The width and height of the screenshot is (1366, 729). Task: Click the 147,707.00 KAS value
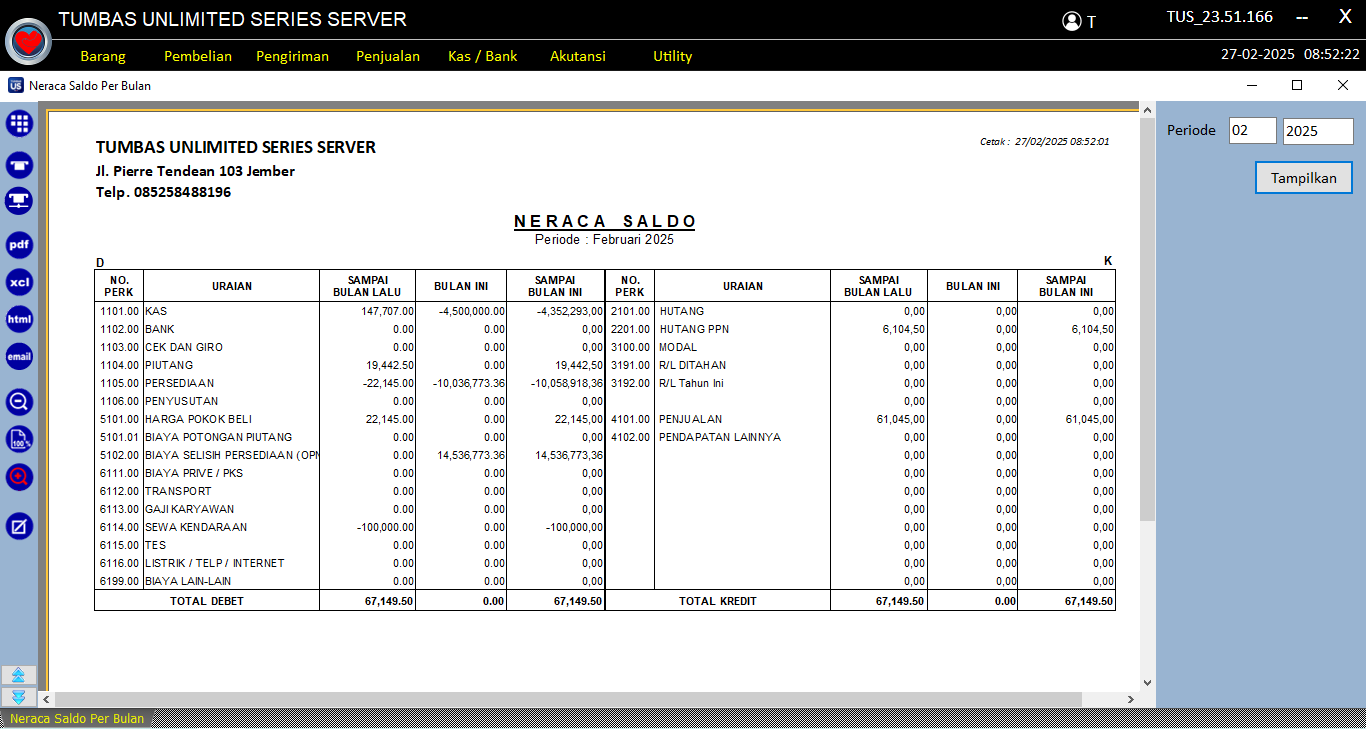click(x=388, y=311)
